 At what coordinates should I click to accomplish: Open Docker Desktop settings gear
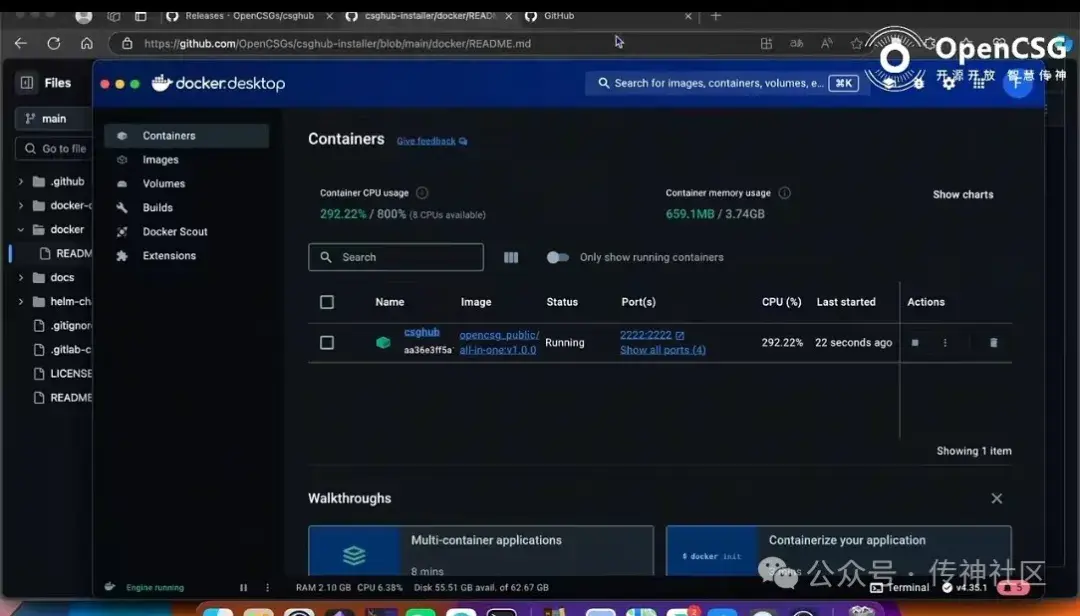click(x=948, y=83)
